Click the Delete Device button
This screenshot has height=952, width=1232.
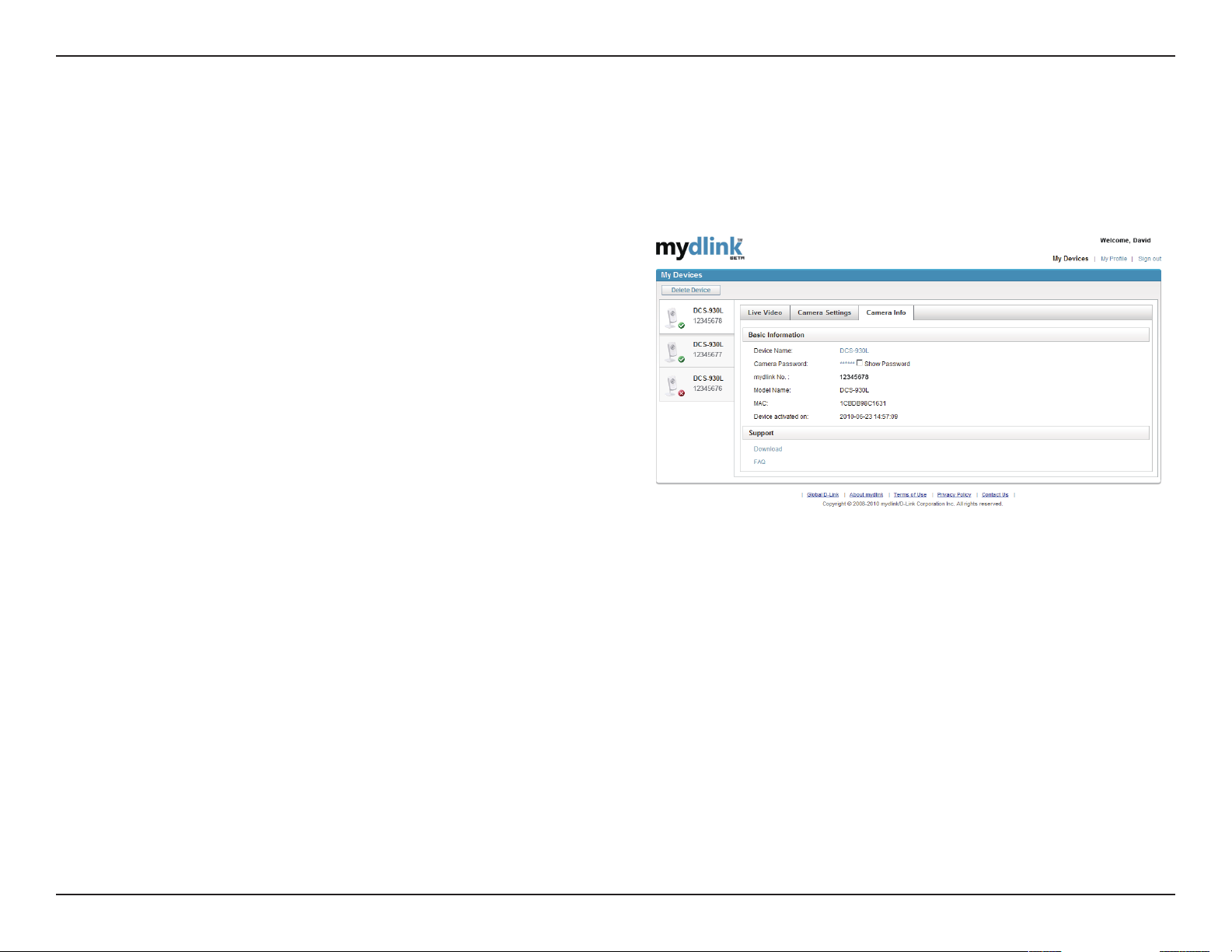coord(691,290)
